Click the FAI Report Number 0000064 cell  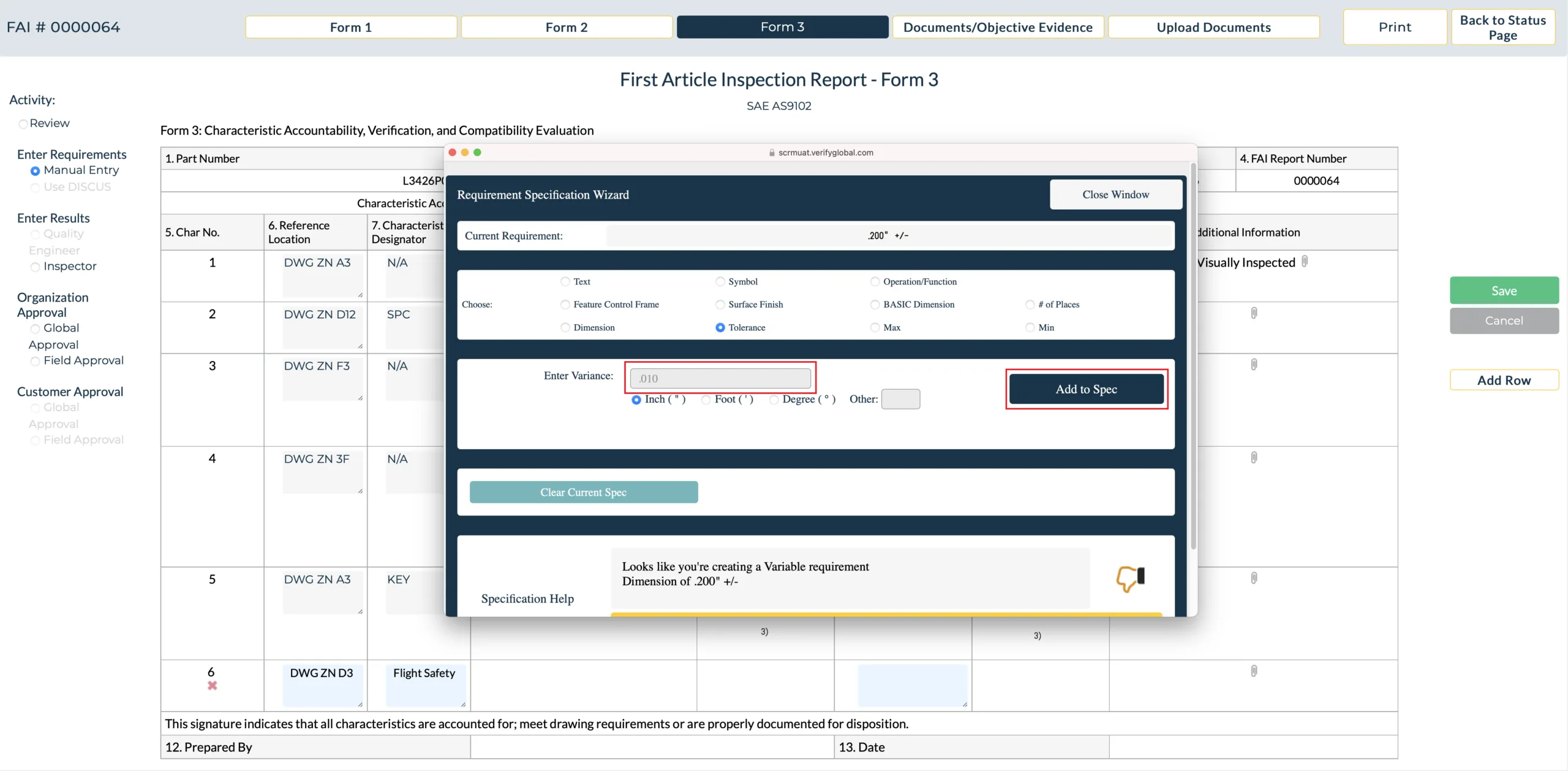[x=1316, y=181]
